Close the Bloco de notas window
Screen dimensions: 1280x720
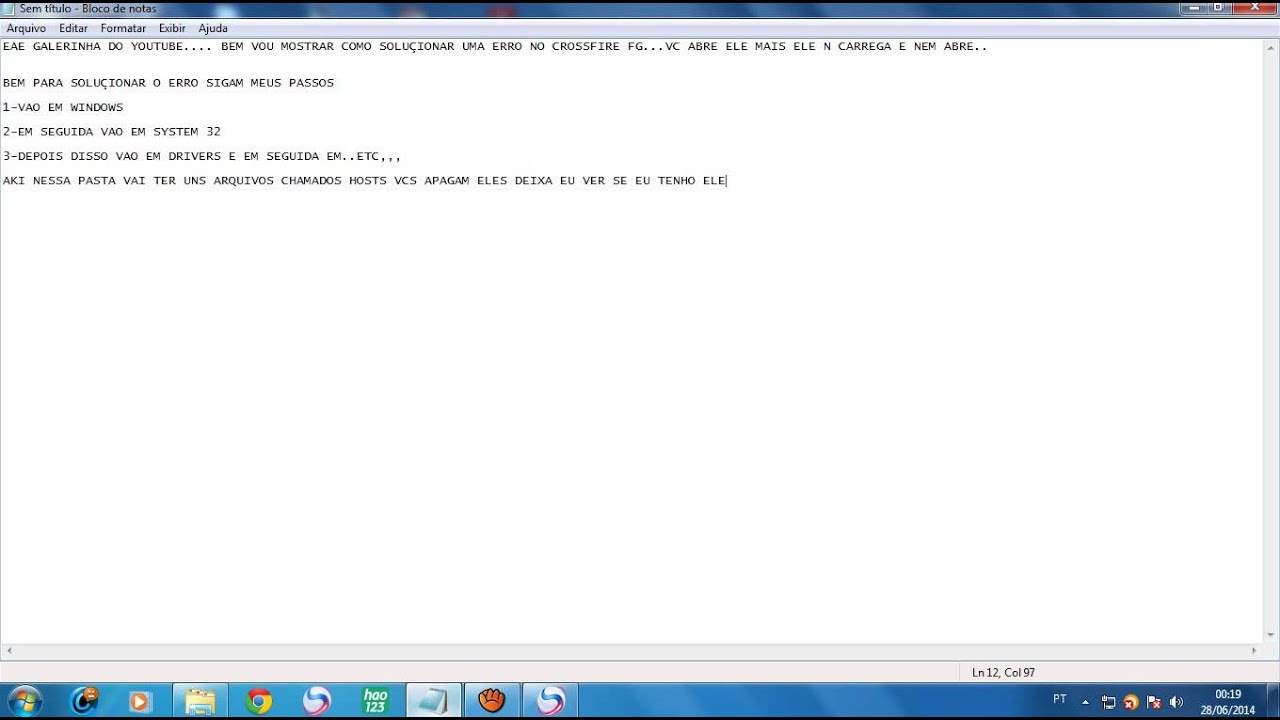tap(1257, 7)
